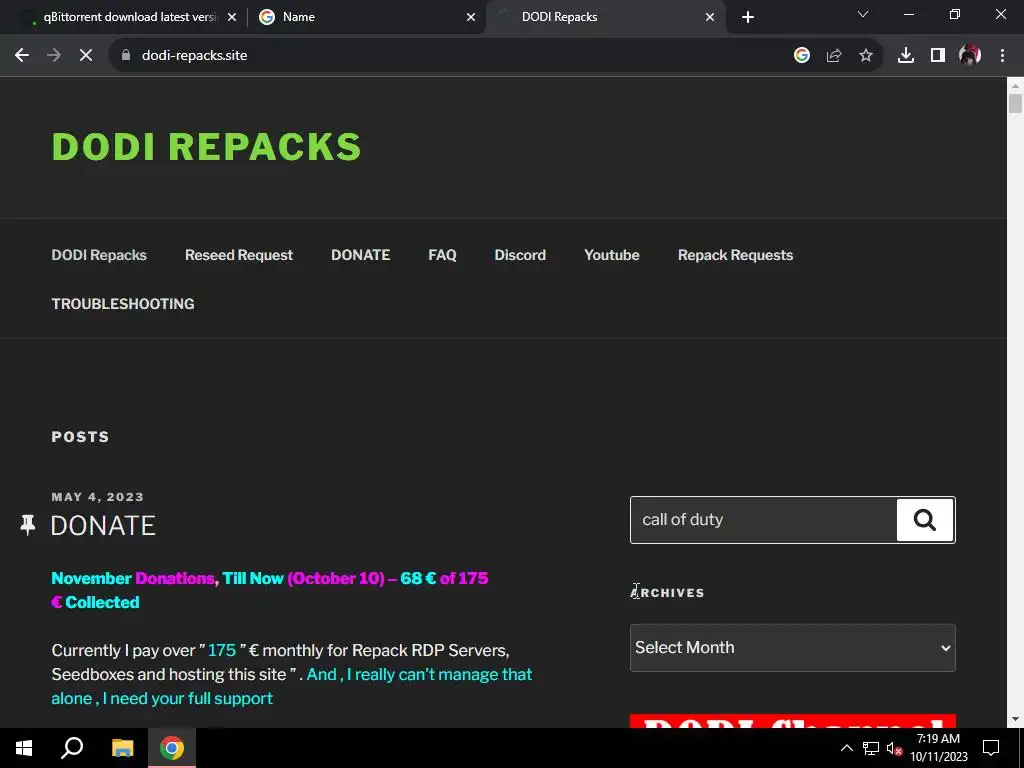The height and width of the screenshot is (768, 1024).
Task: Open the TROUBLESHOOTING page
Action: (x=123, y=304)
